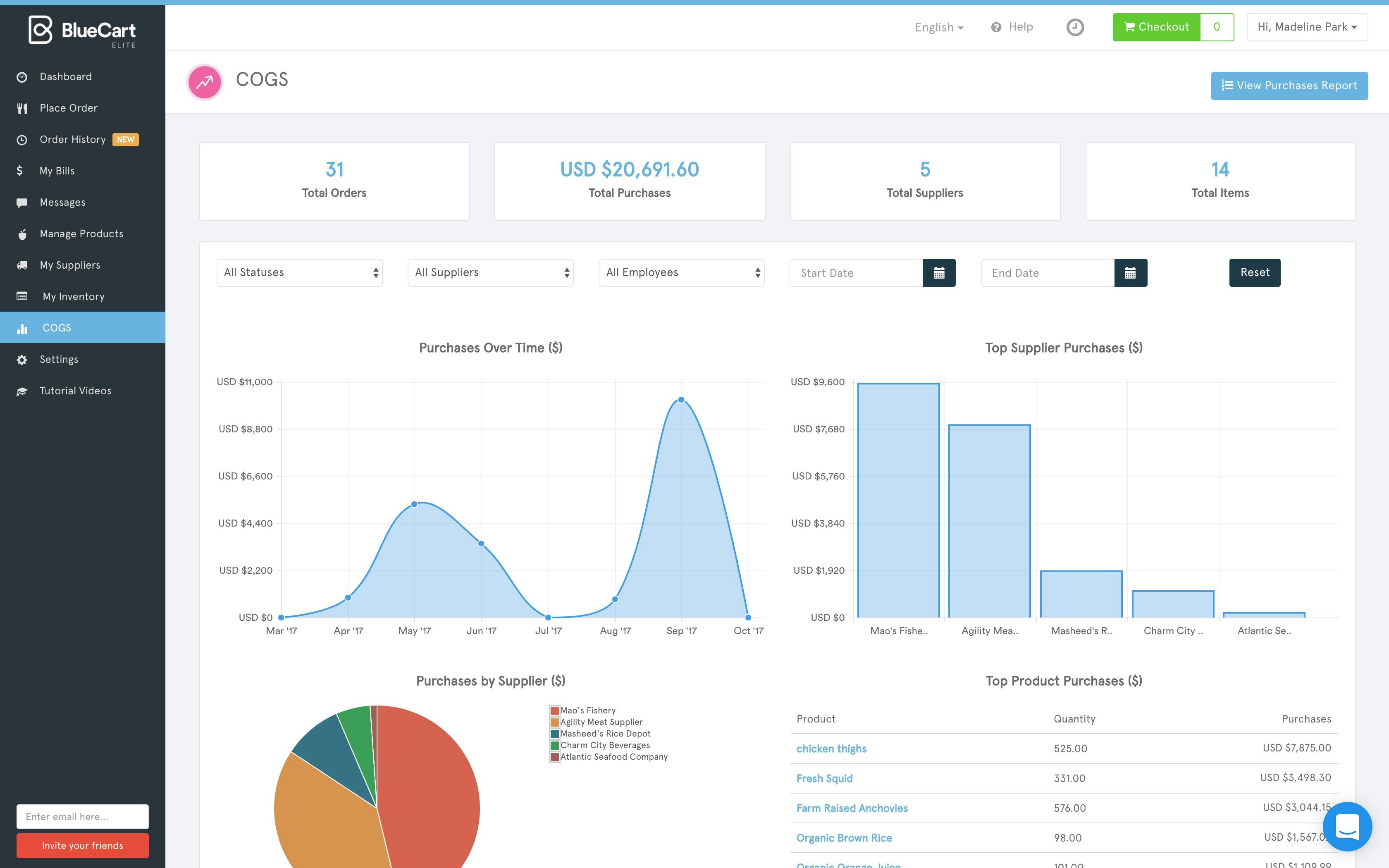Click the Help question mark icon
This screenshot has width=1389, height=868.
[996, 27]
